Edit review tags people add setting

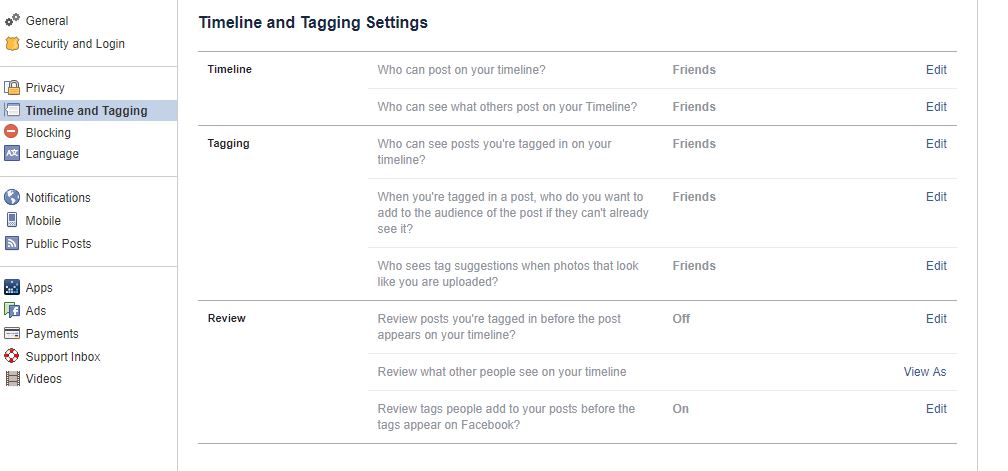(936, 409)
